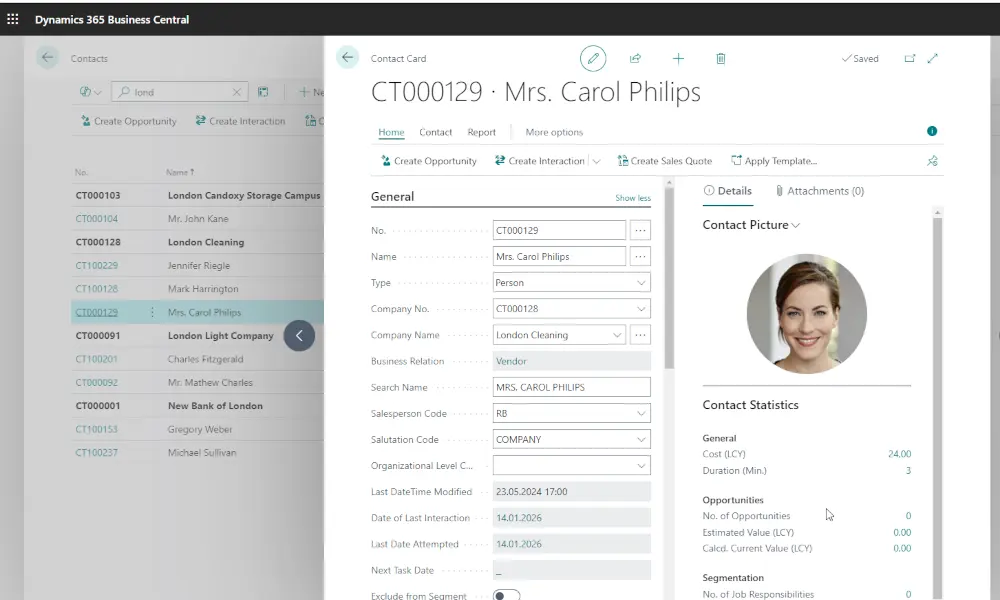The width and height of the screenshot is (1000, 600).
Task: Click the ellipsis beside No. field
Action: pyautogui.click(x=640, y=230)
